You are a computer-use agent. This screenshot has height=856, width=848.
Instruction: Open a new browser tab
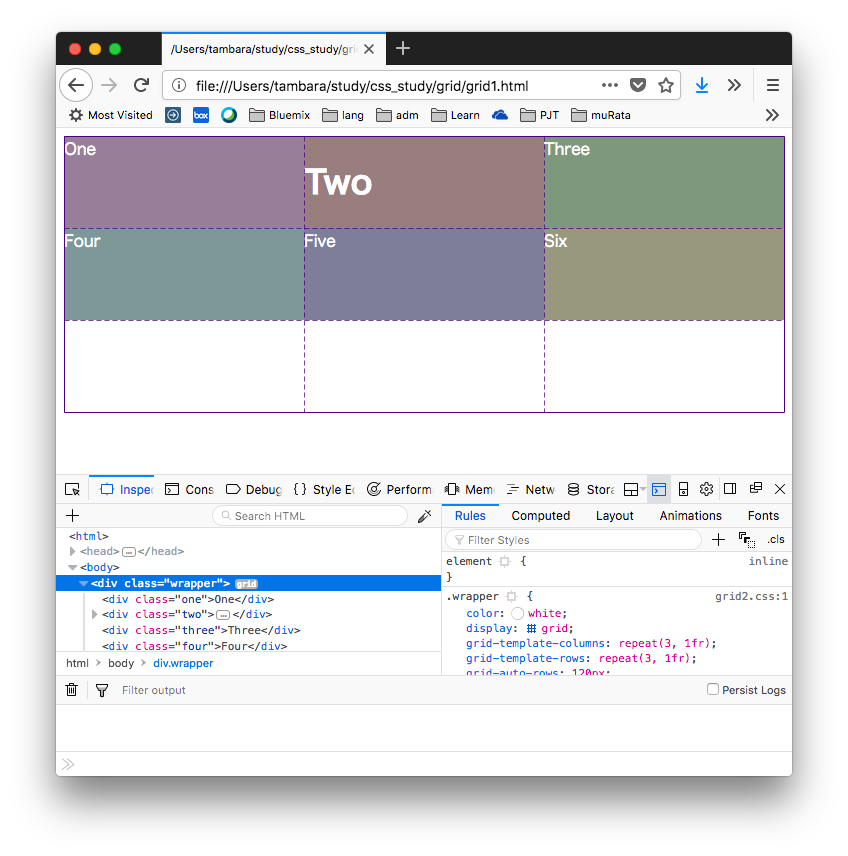pos(403,49)
